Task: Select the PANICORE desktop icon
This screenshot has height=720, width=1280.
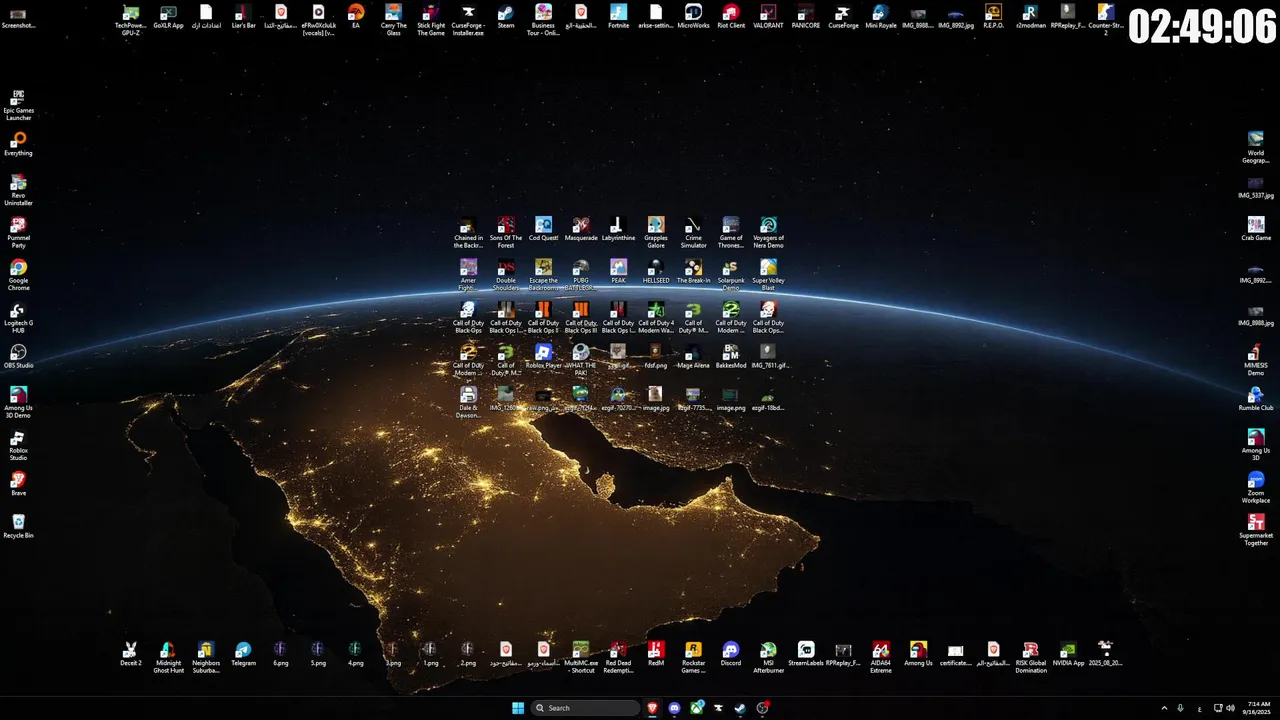Action: [806, 17]
